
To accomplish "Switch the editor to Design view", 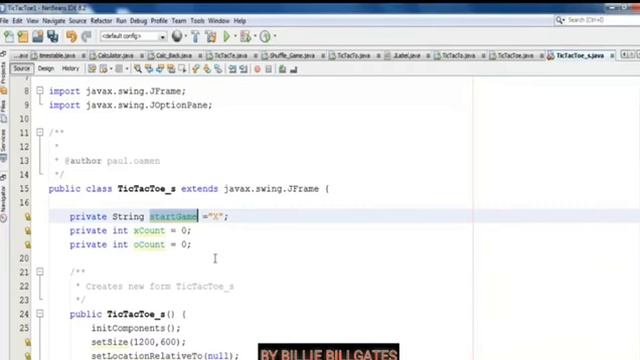I will pyautogui.click(x=46, y=69).
